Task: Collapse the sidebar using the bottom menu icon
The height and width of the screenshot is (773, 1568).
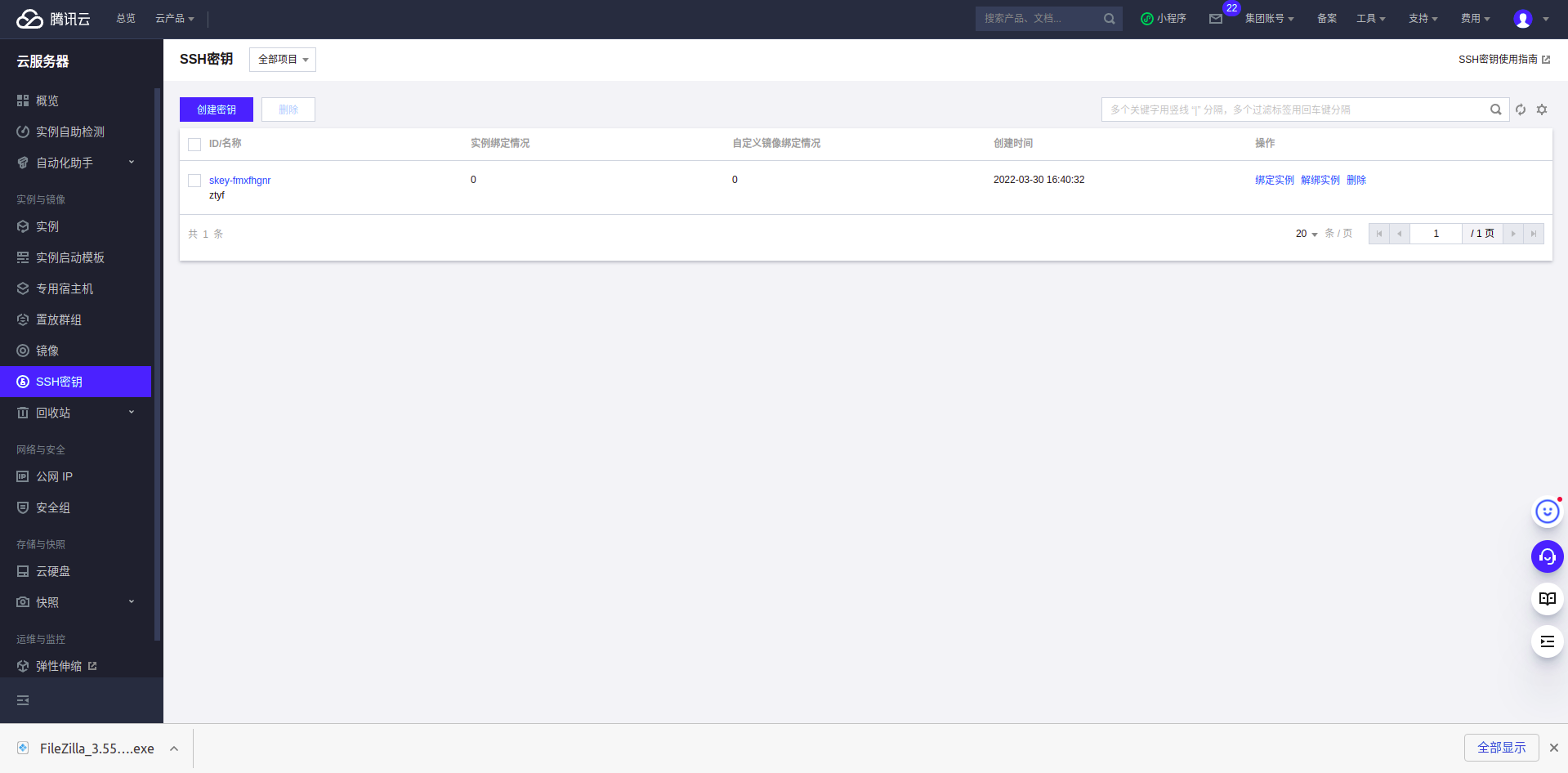Action: [x=23, y=700]
